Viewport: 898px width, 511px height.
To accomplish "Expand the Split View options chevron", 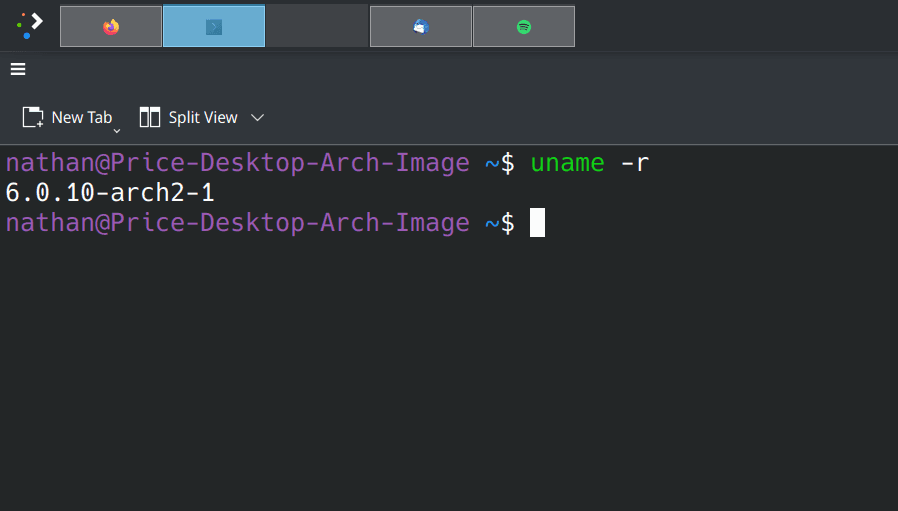I will pos(258,117).
